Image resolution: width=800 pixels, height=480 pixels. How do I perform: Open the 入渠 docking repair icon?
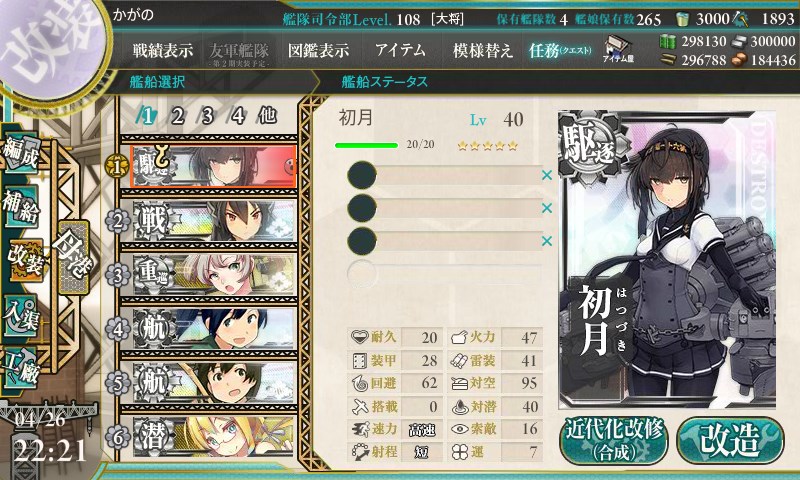click(22, 317)
